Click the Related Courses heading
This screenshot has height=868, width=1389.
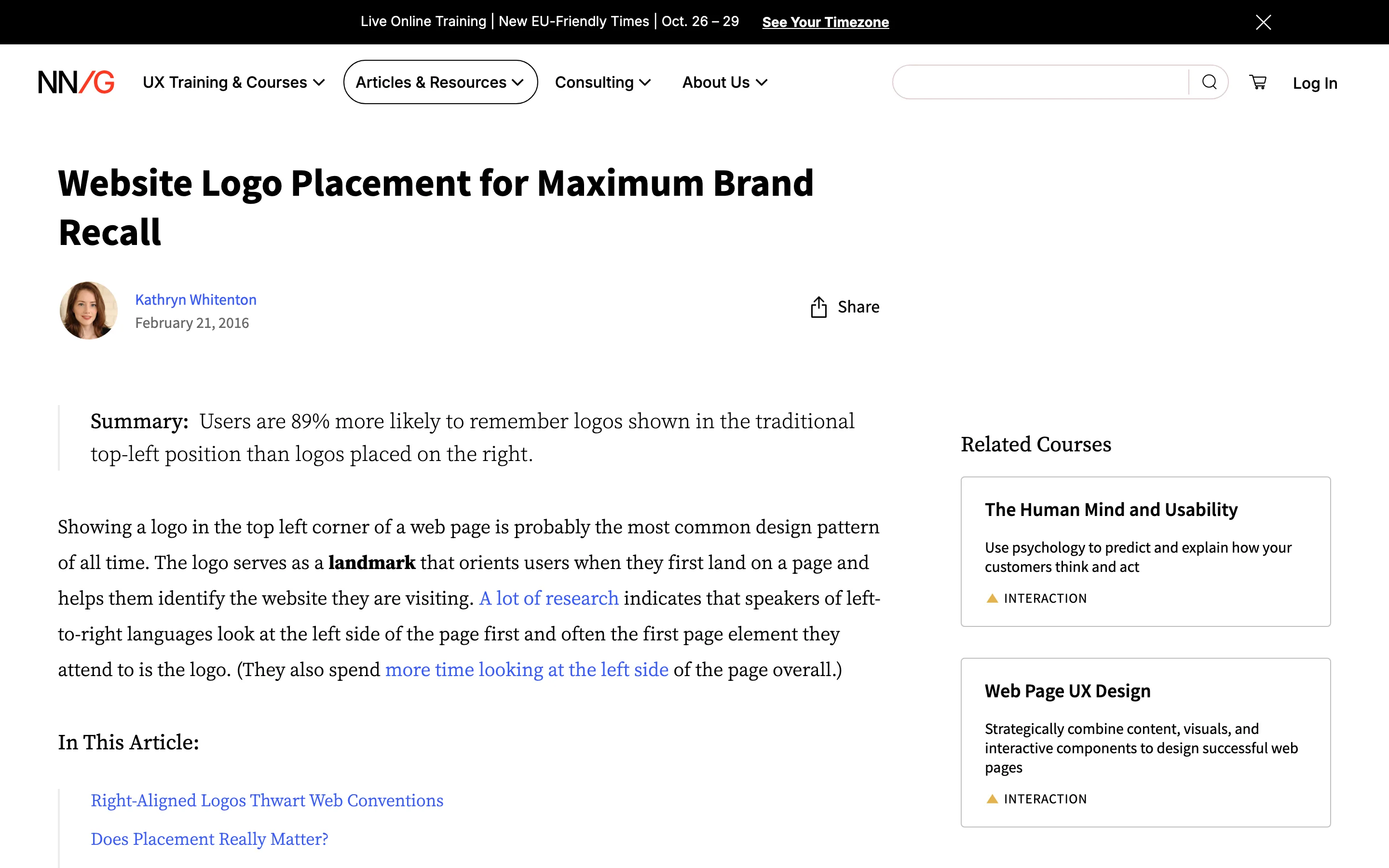(x=1036, y=444)
